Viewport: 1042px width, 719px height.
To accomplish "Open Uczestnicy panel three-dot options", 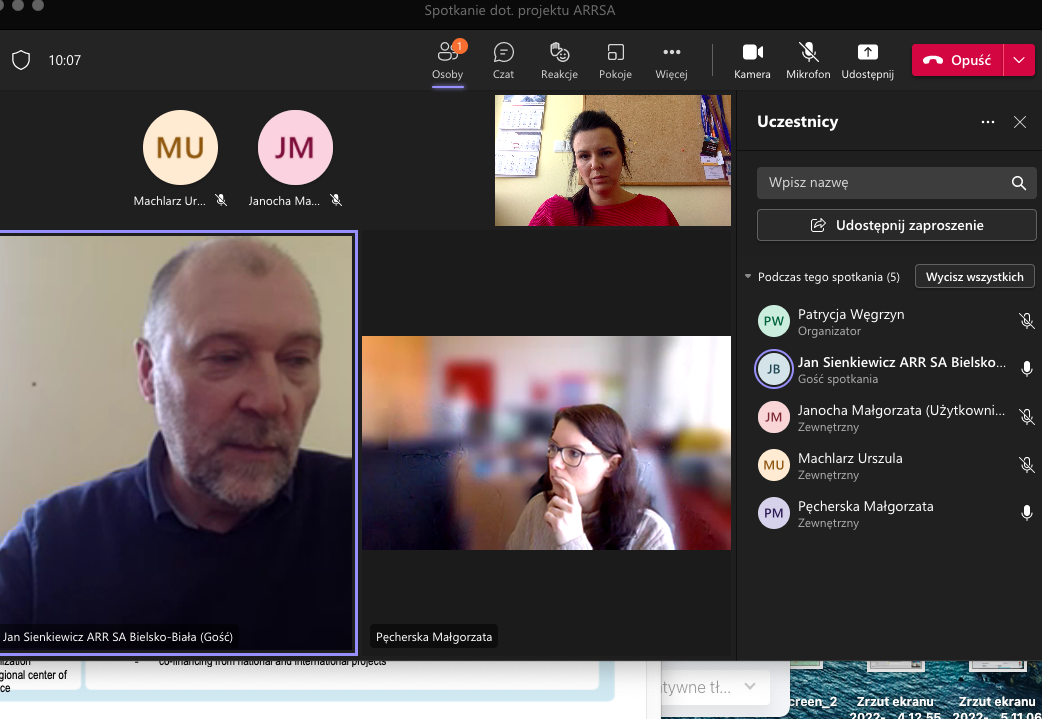I will [x=988, y=122].
